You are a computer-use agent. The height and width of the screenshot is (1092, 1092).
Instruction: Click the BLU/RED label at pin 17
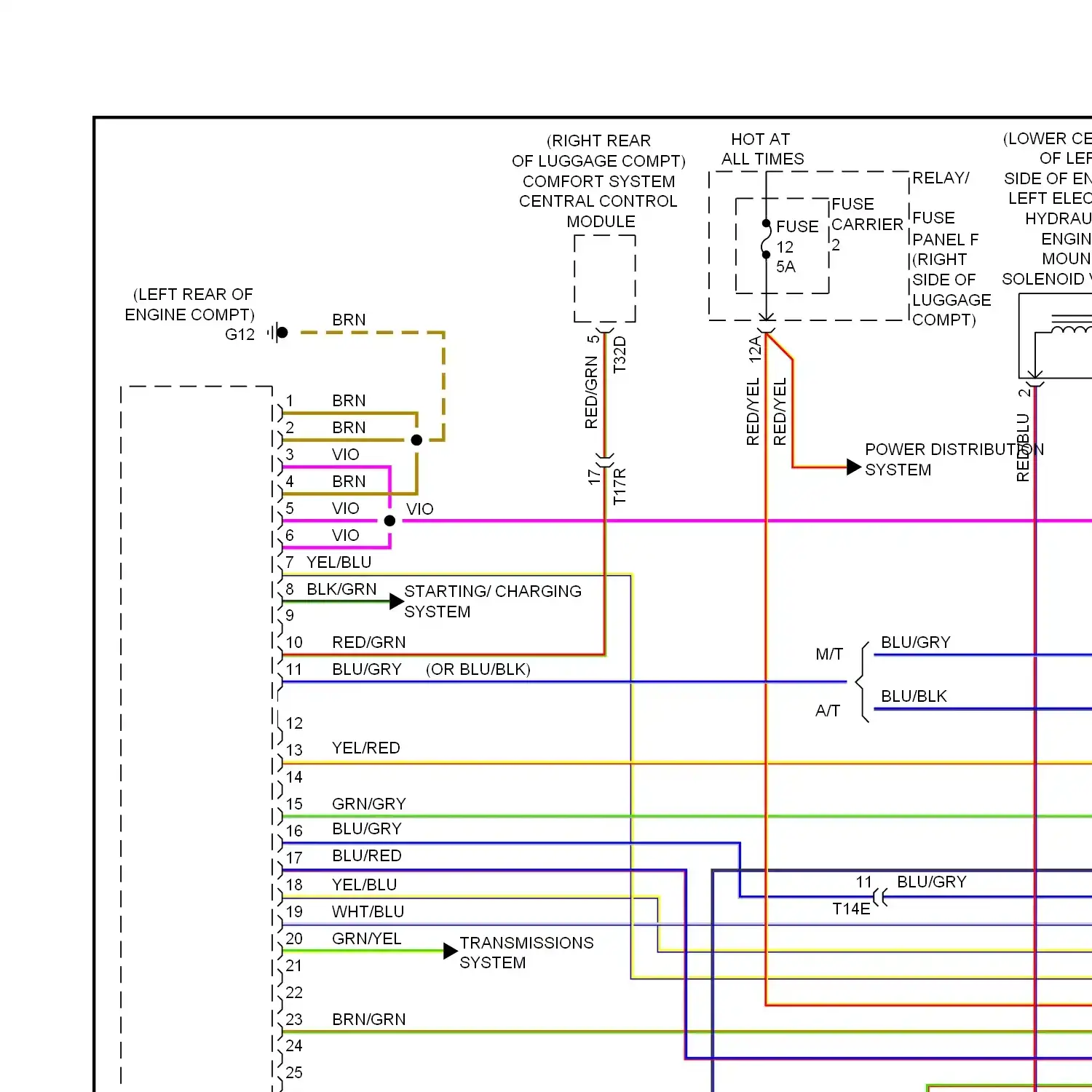point(367,855)
